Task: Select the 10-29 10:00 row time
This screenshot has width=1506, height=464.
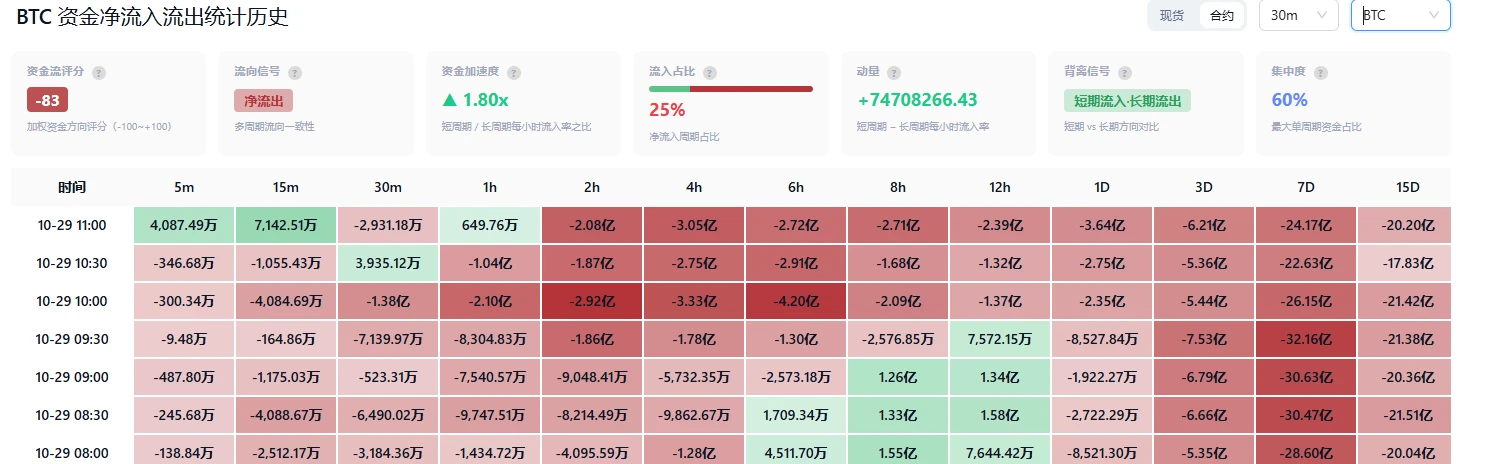Action: click(72, 301)
